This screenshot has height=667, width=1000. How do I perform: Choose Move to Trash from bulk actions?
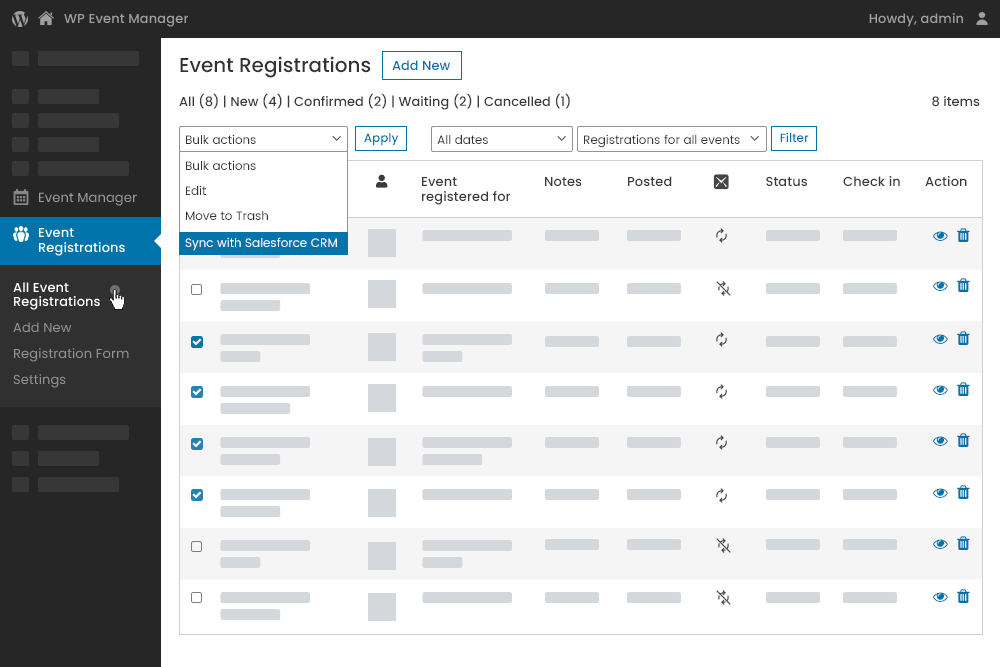coord(226,215)
